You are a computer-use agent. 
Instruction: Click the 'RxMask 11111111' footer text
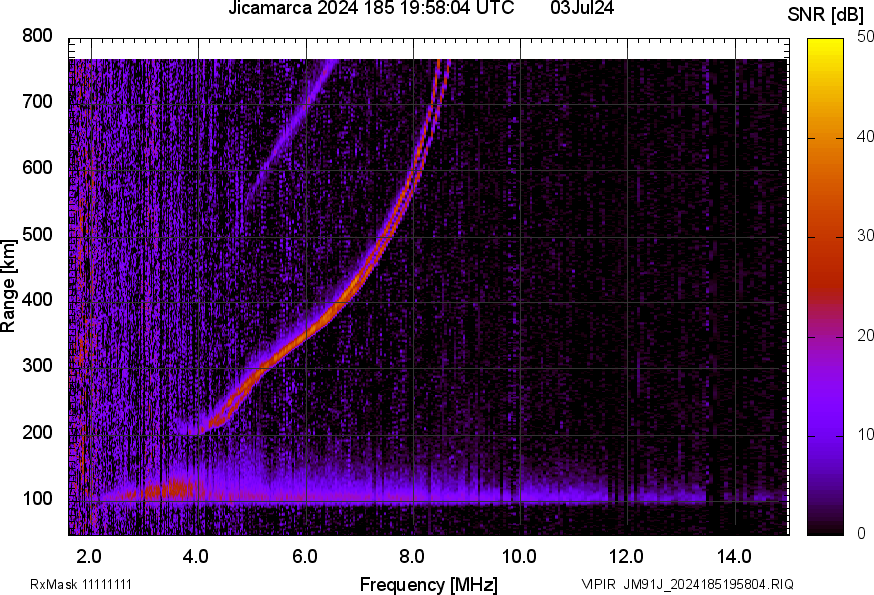[x=81, y=584]
